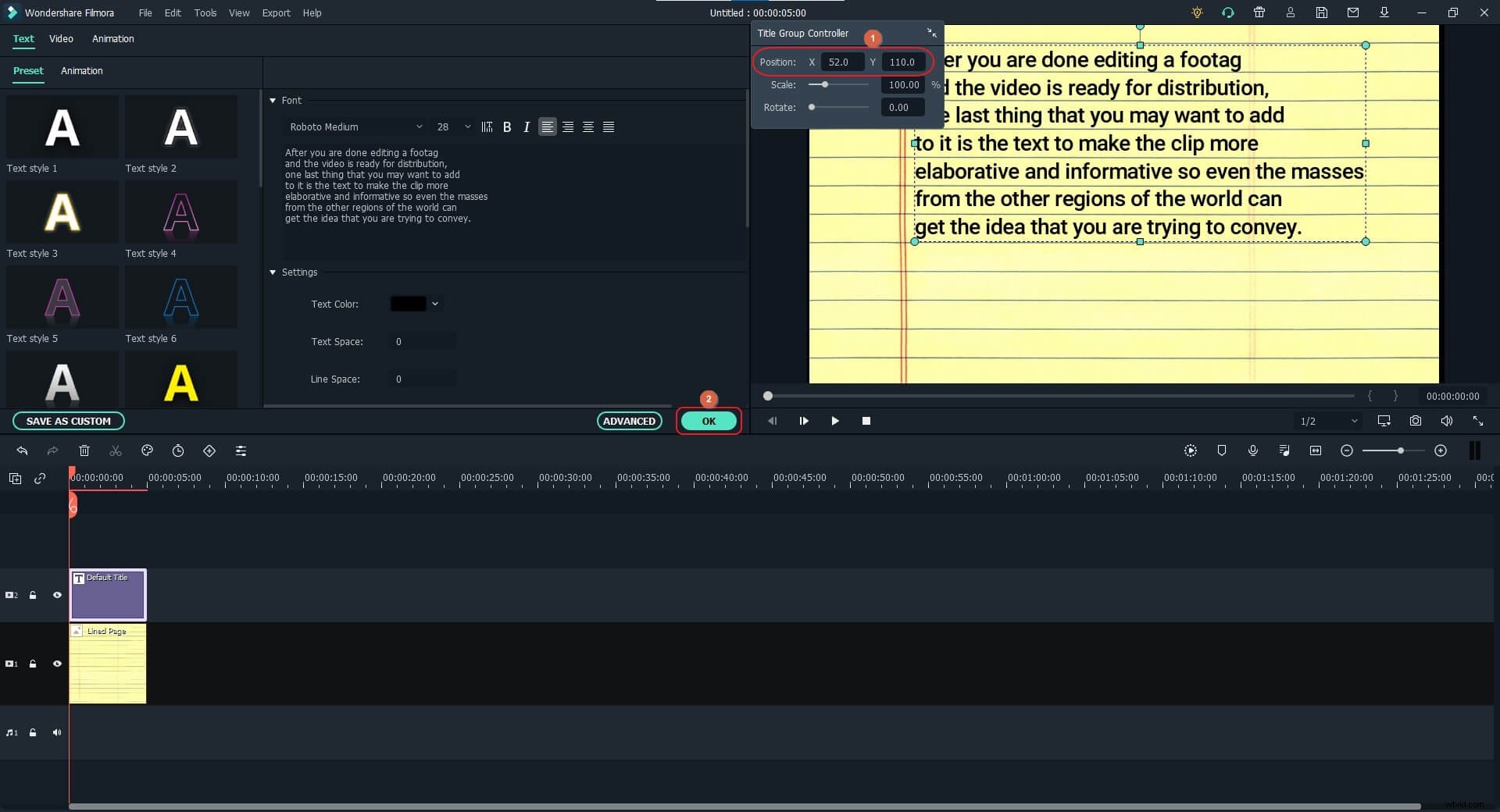Click the SAVE AS CUSTOM button
The width and height of the screenshot is (1500, 812).
(69, 421)
